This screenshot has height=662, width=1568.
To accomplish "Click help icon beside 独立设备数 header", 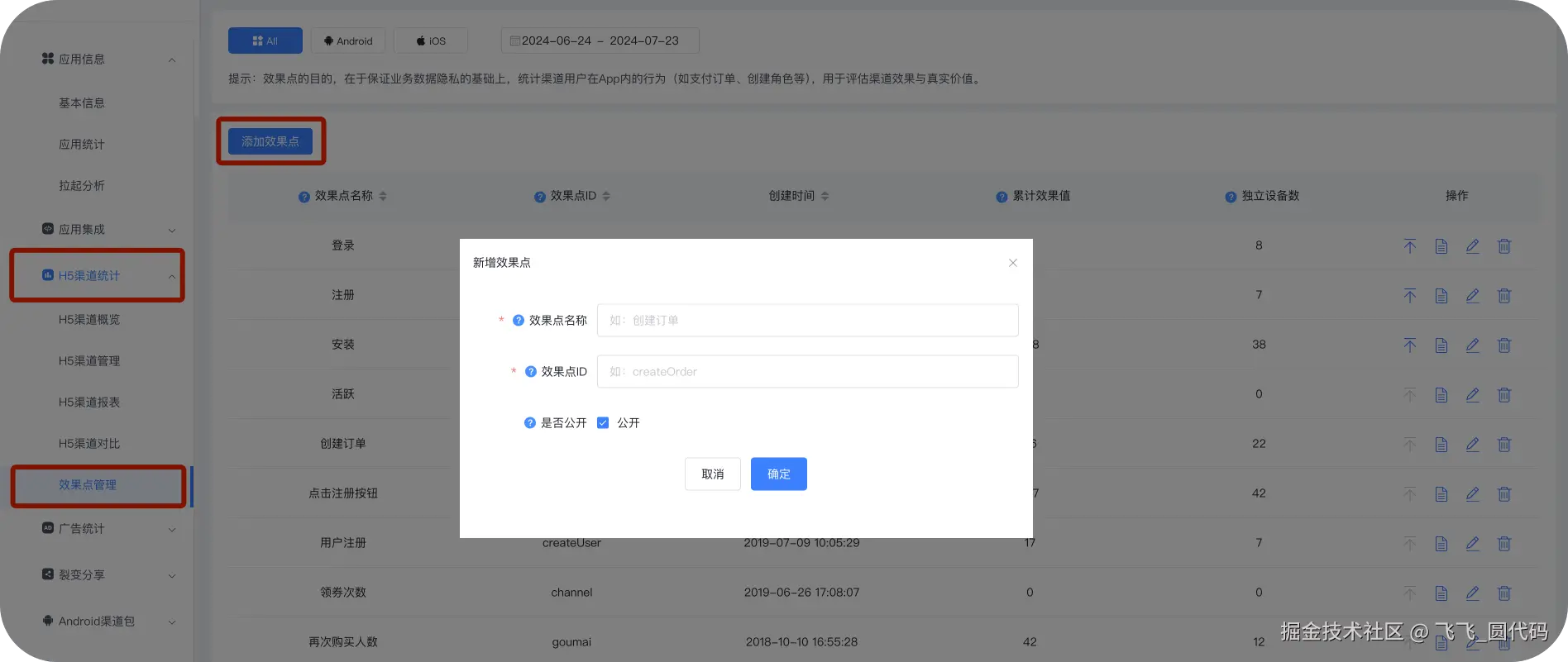I will coord(1231,197).
